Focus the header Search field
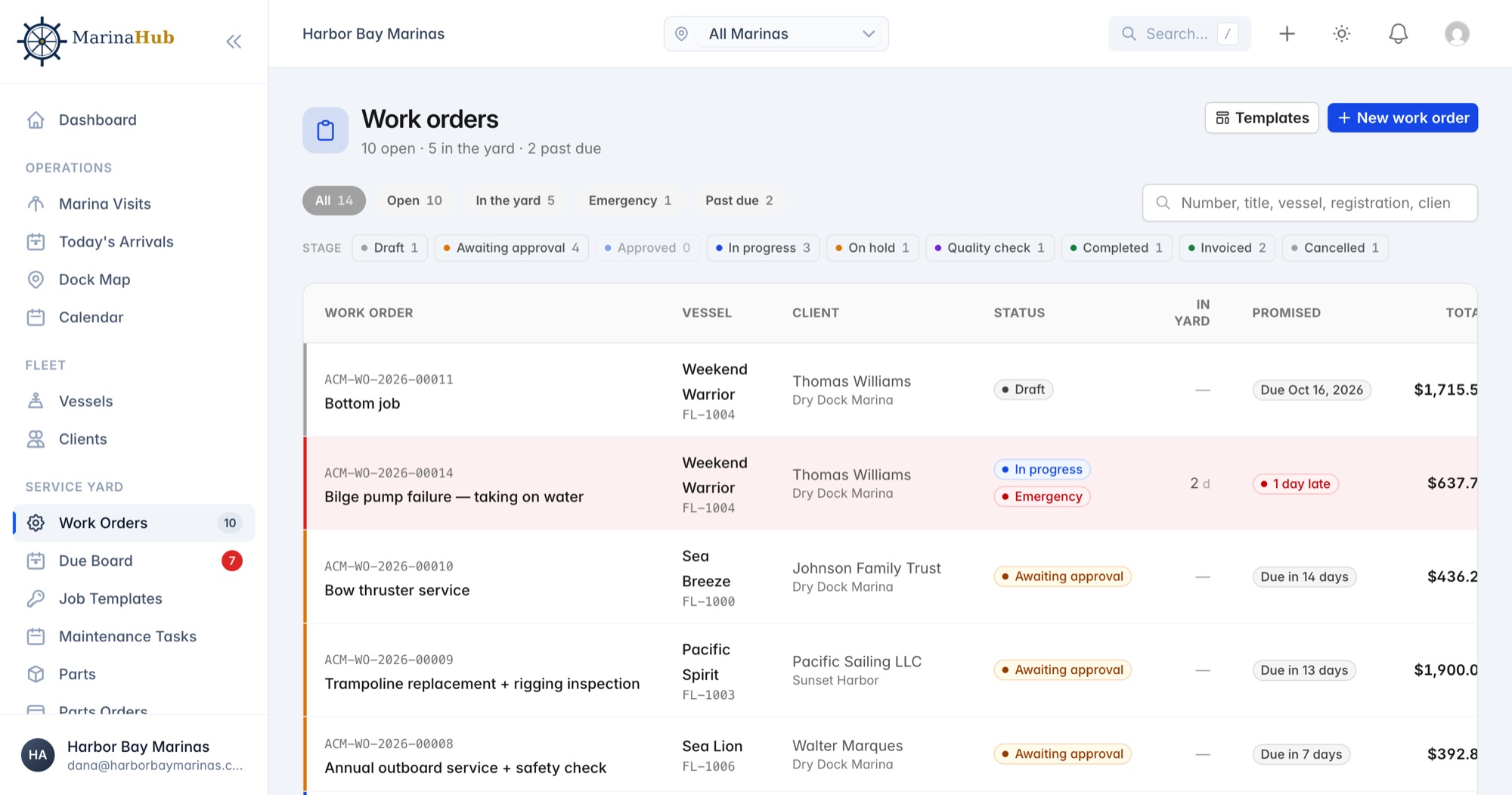 pyautogui.click(x=1179, y=34)
